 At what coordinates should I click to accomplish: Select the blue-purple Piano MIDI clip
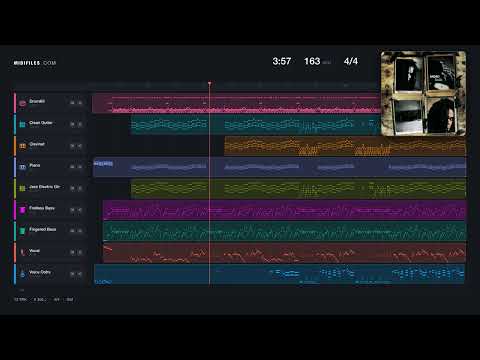279,167
